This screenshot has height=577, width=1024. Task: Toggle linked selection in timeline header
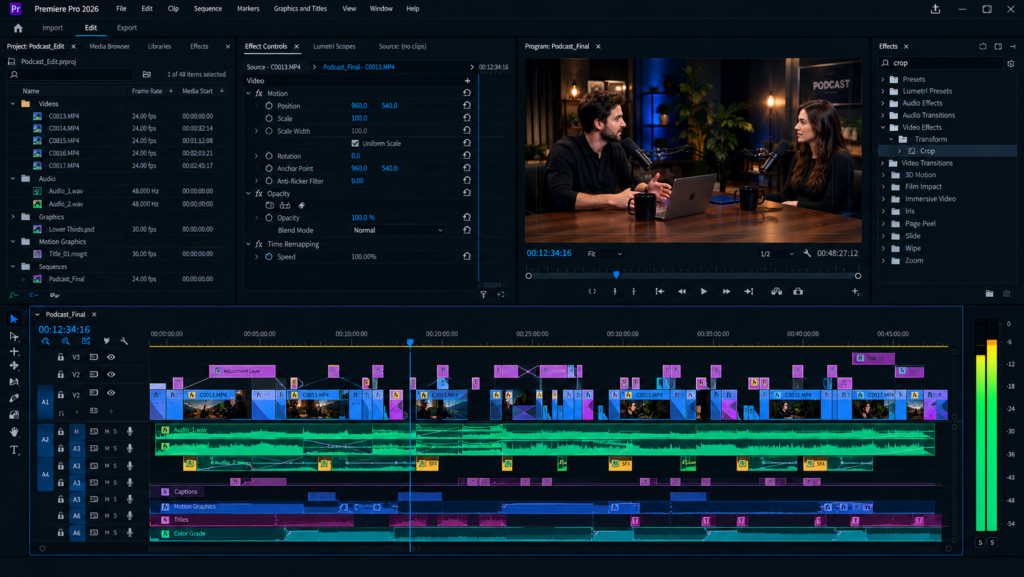tap(86, 341)
